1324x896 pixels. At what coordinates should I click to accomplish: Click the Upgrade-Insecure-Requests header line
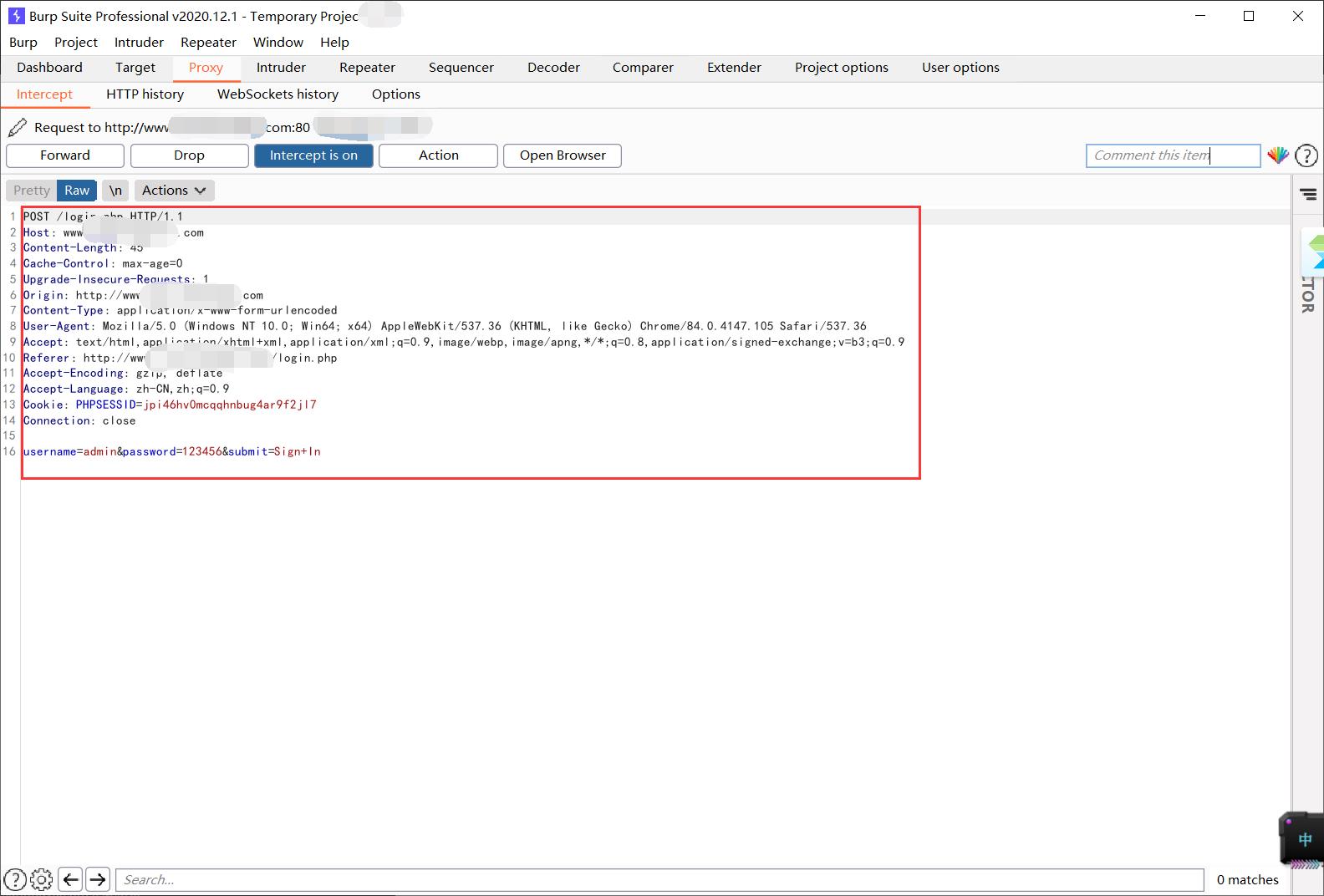(x=116, y=279)
